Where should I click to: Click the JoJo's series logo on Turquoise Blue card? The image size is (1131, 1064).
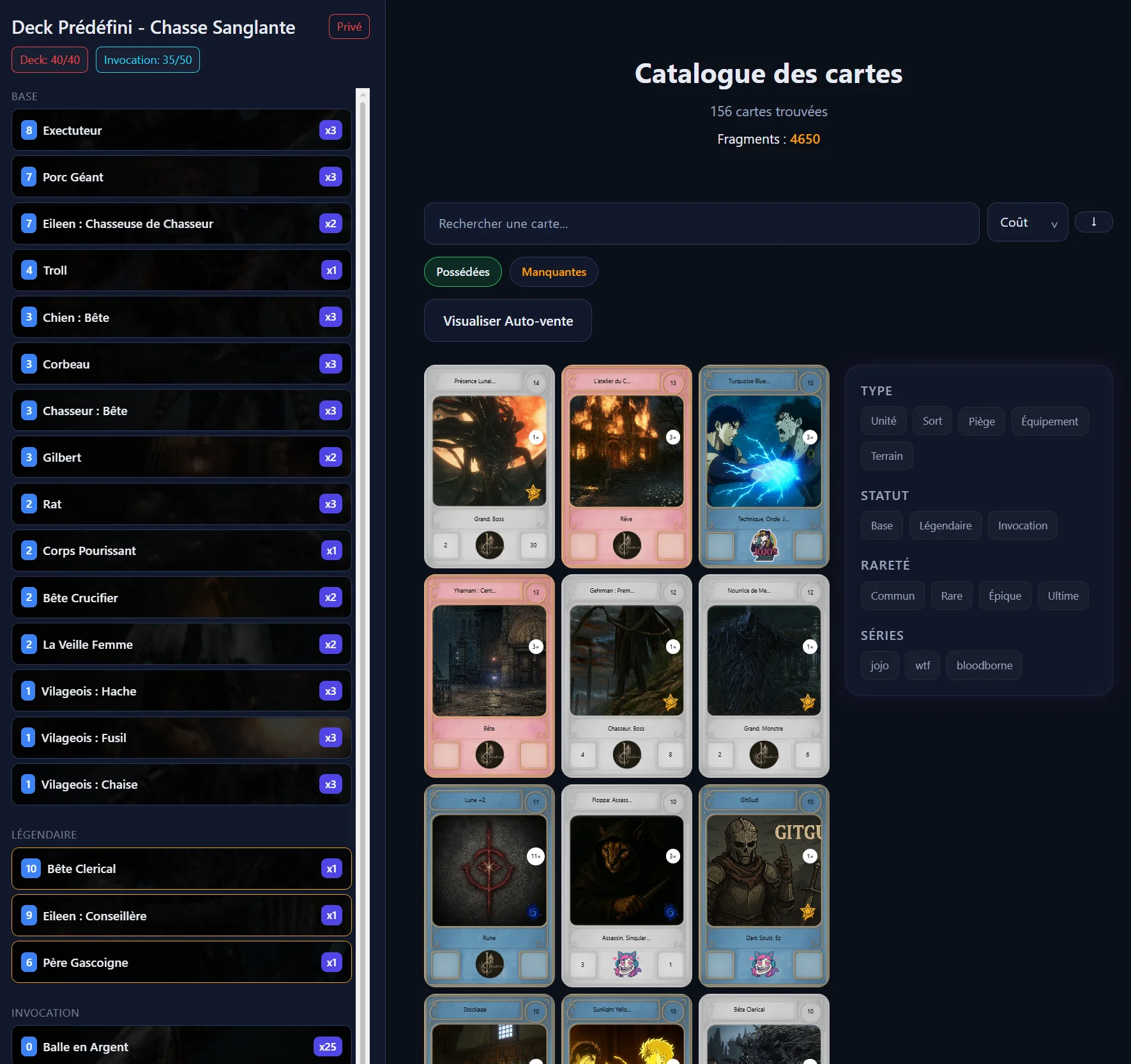point(764,546)
